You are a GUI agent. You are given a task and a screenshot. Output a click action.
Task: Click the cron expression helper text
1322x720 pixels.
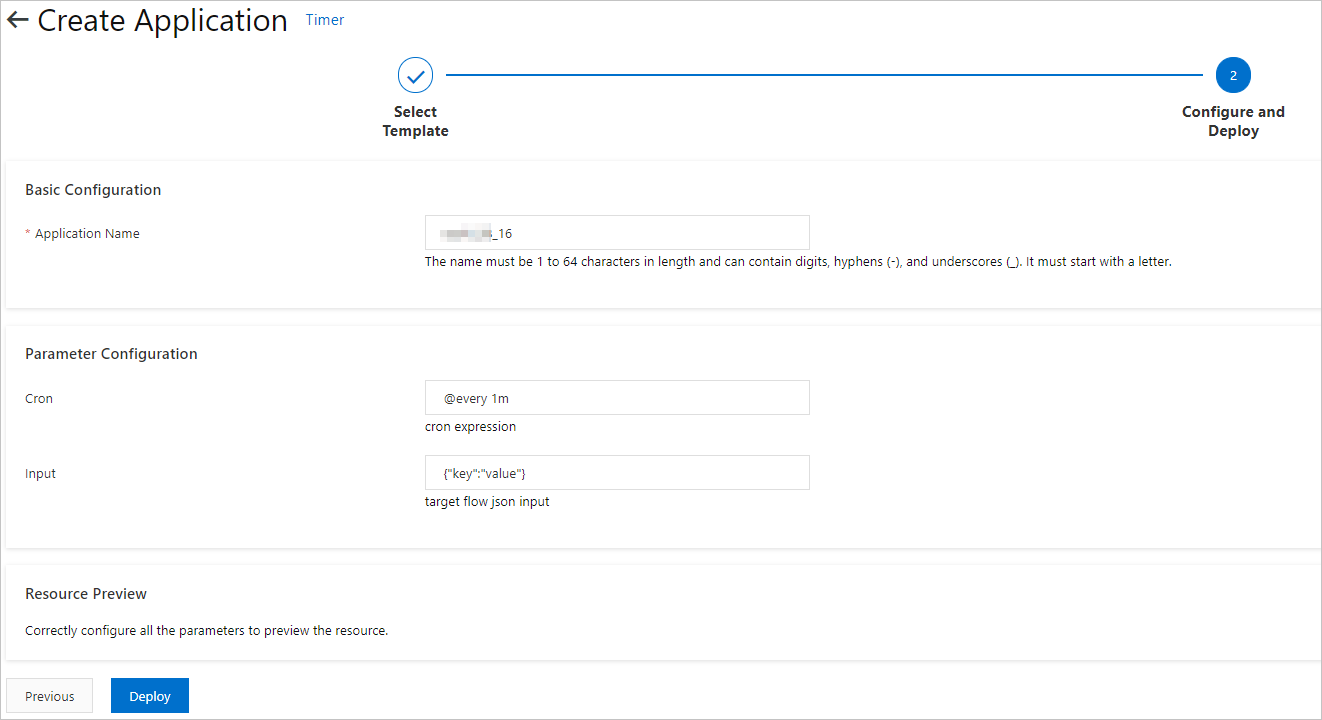[470, 426]
